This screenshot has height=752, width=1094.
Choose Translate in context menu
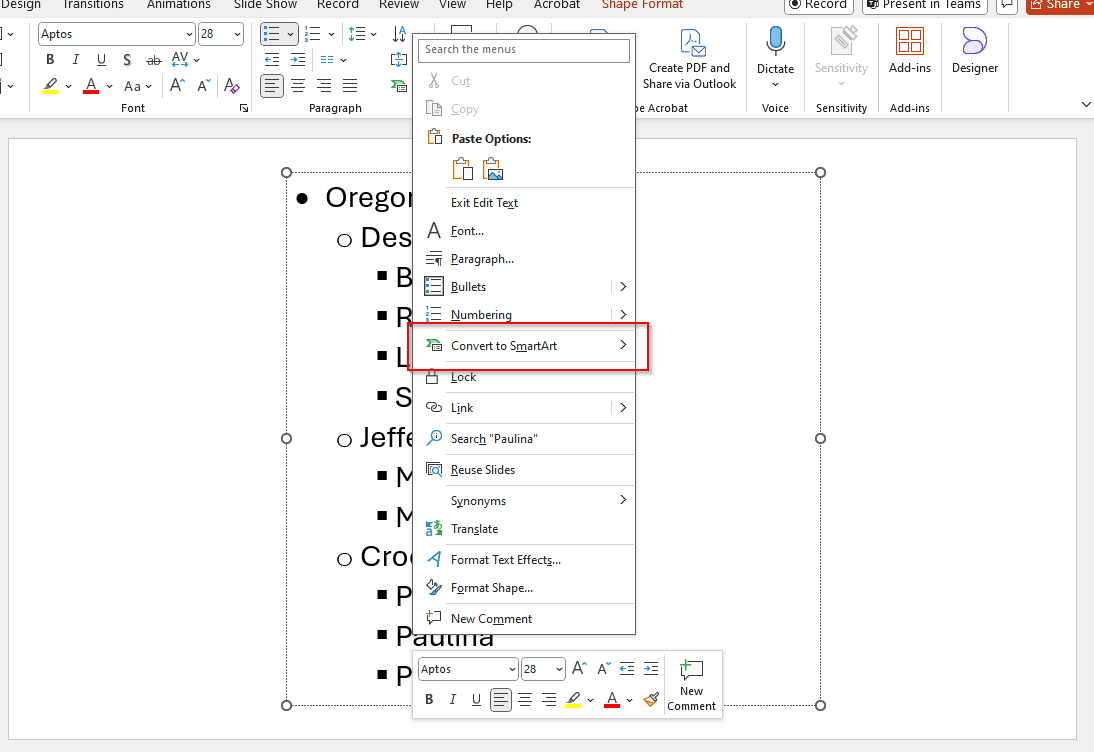[x=524, y=529]
